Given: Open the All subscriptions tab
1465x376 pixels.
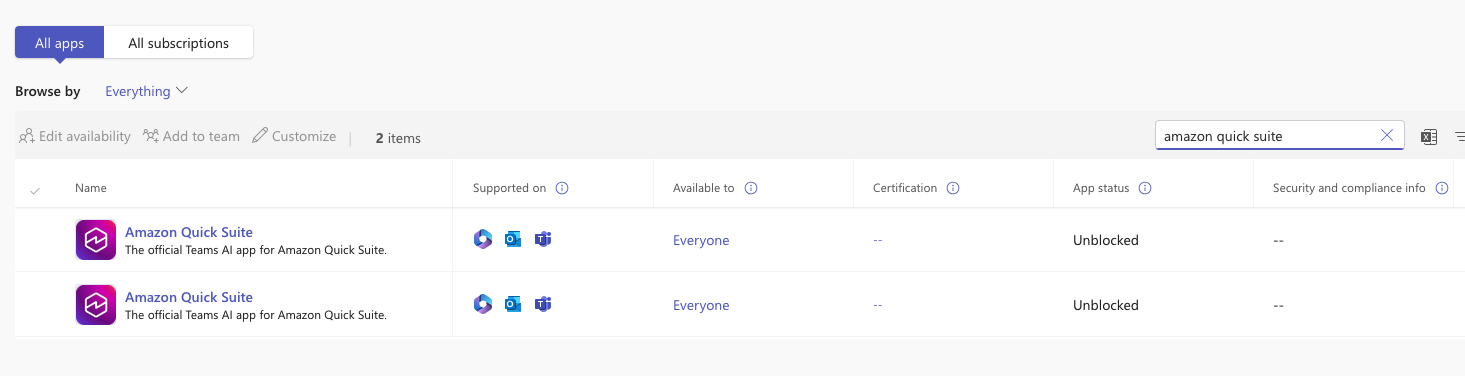Looking at the screenshot, I should click(x=178, y=43).
